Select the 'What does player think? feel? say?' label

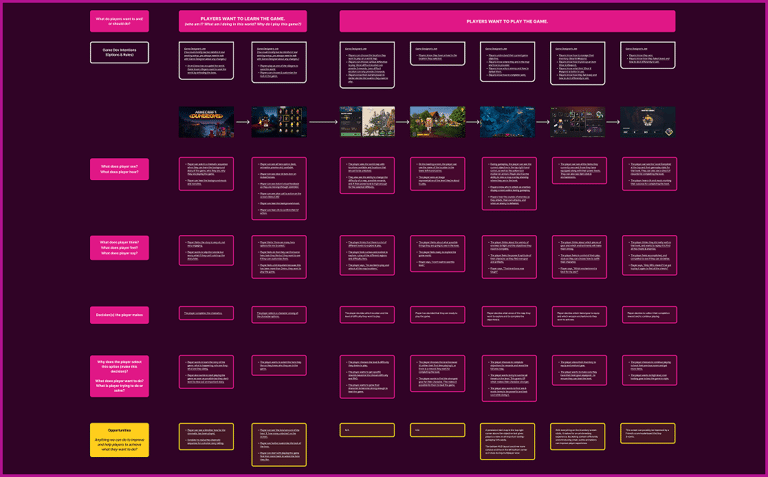[x=120, y=248]
